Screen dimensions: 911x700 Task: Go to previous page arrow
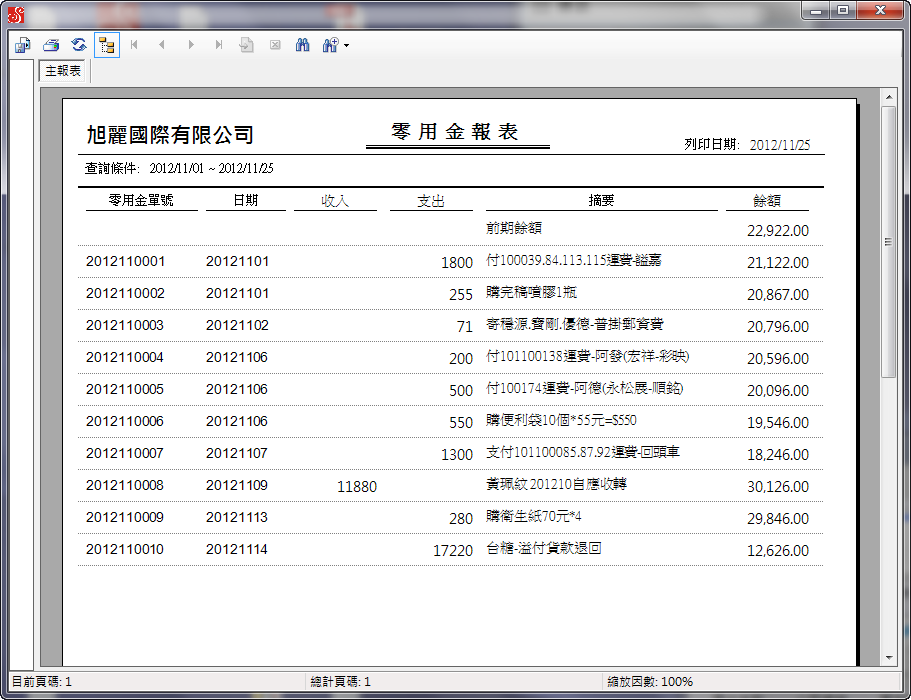pyautogui.click(x=162, y=45)
